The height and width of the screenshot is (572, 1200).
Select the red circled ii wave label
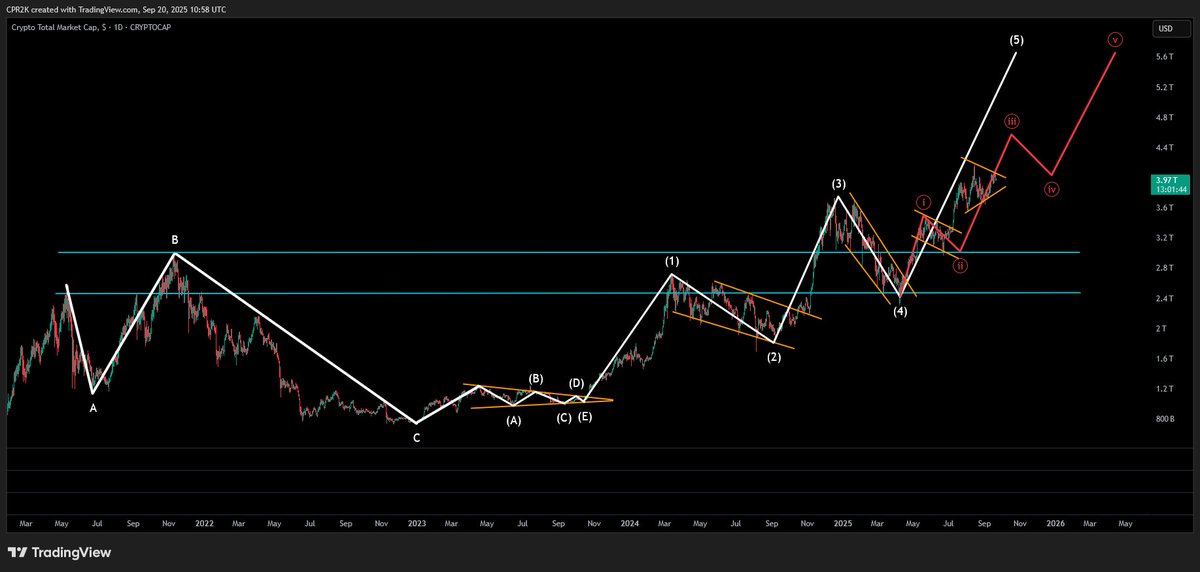click(x=960, y=266)
